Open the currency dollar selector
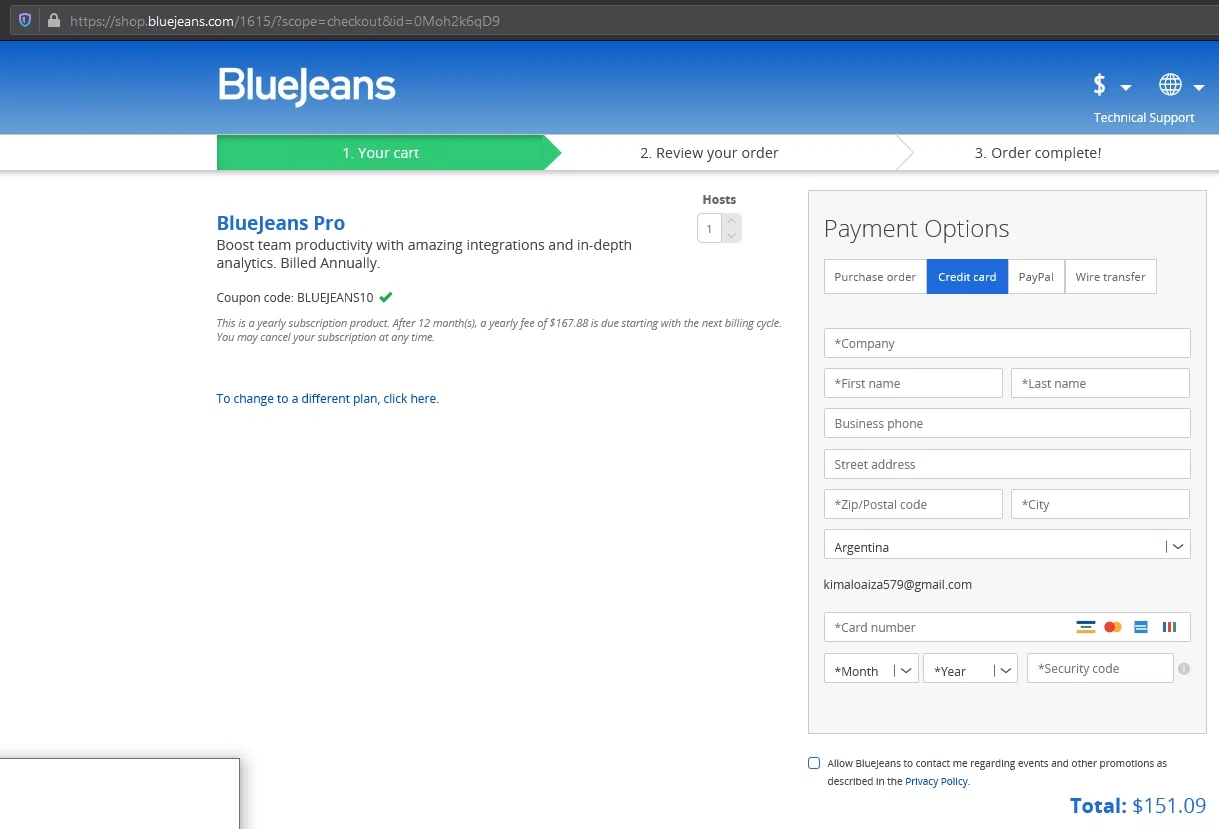Image resolution: width=1219 pixels, height=829 pixels. 1111,85
